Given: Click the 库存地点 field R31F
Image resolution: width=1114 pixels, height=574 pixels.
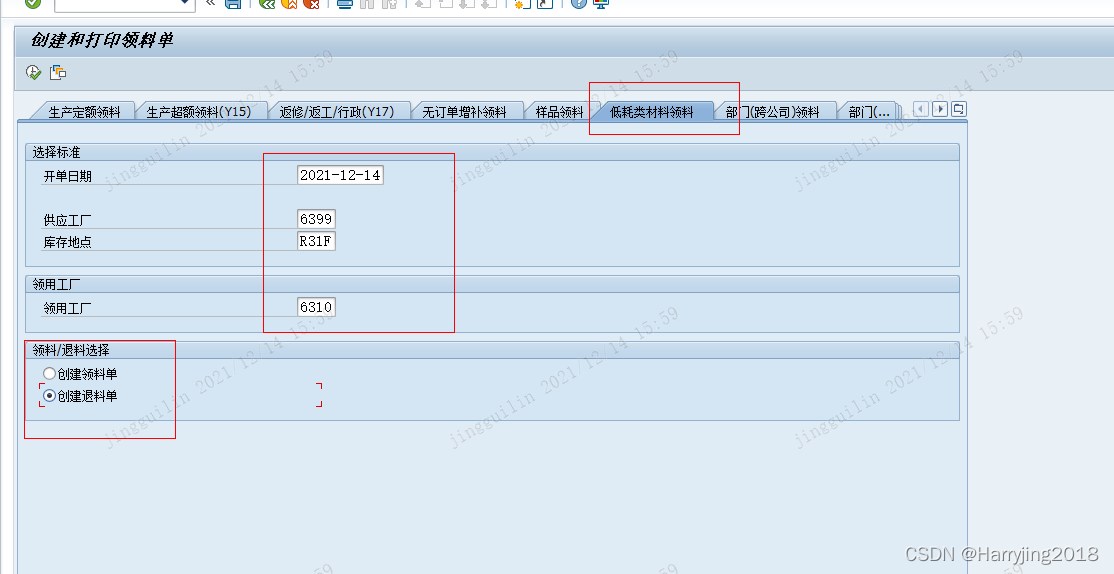Looking at the screenshot, I should click(316, 241).
